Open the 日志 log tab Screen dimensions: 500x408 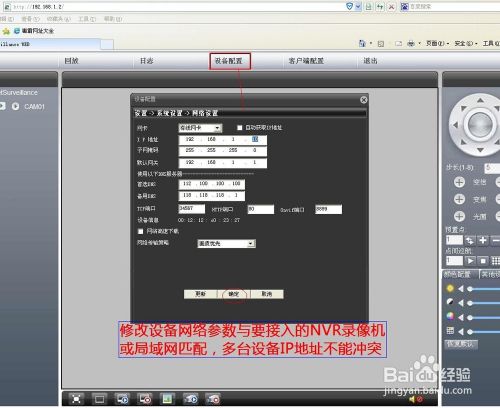pos(146,61)
